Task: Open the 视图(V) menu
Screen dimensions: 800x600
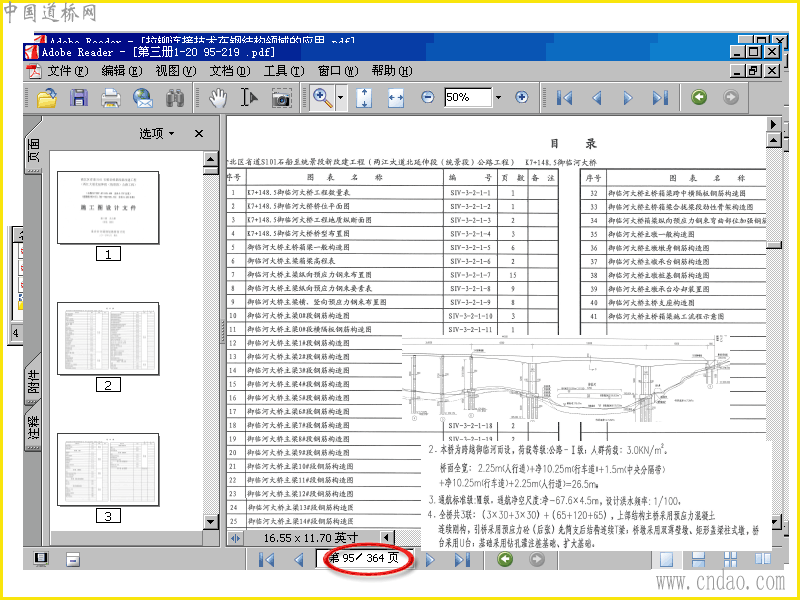Action: click(176, 71)
